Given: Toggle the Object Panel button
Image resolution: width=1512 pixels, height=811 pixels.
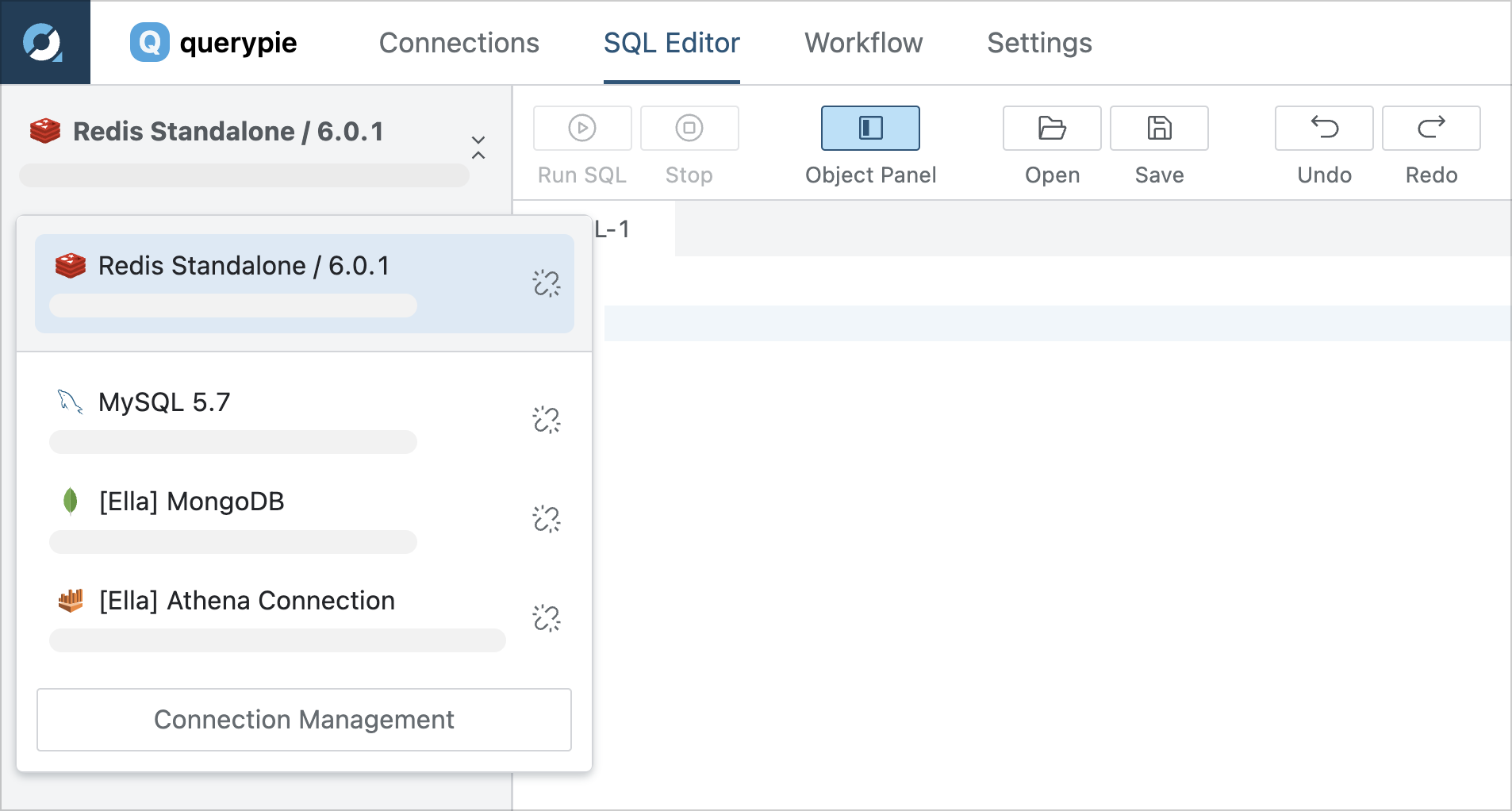Looking at the screenshot, I should point(870,128).
